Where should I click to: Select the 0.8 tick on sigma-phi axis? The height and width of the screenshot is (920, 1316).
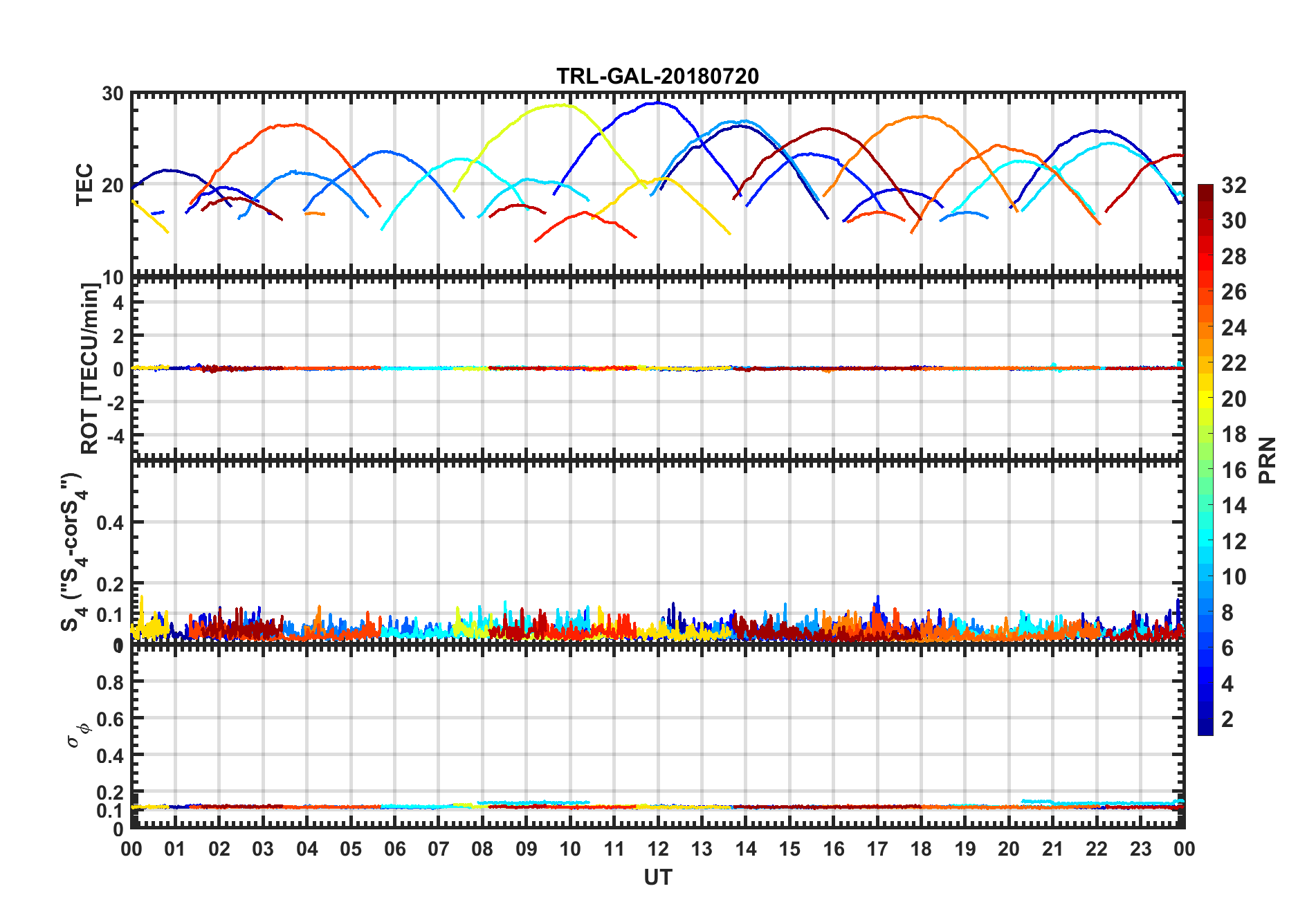(x=110, y=682)
